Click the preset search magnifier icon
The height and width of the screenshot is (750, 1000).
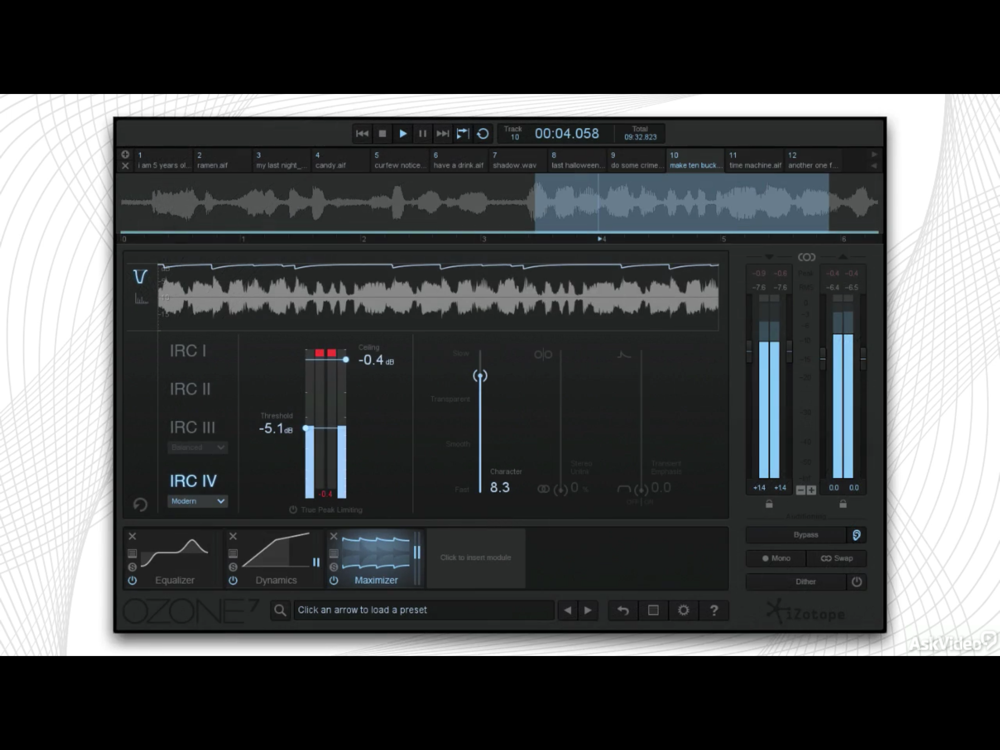click(281, 610)
